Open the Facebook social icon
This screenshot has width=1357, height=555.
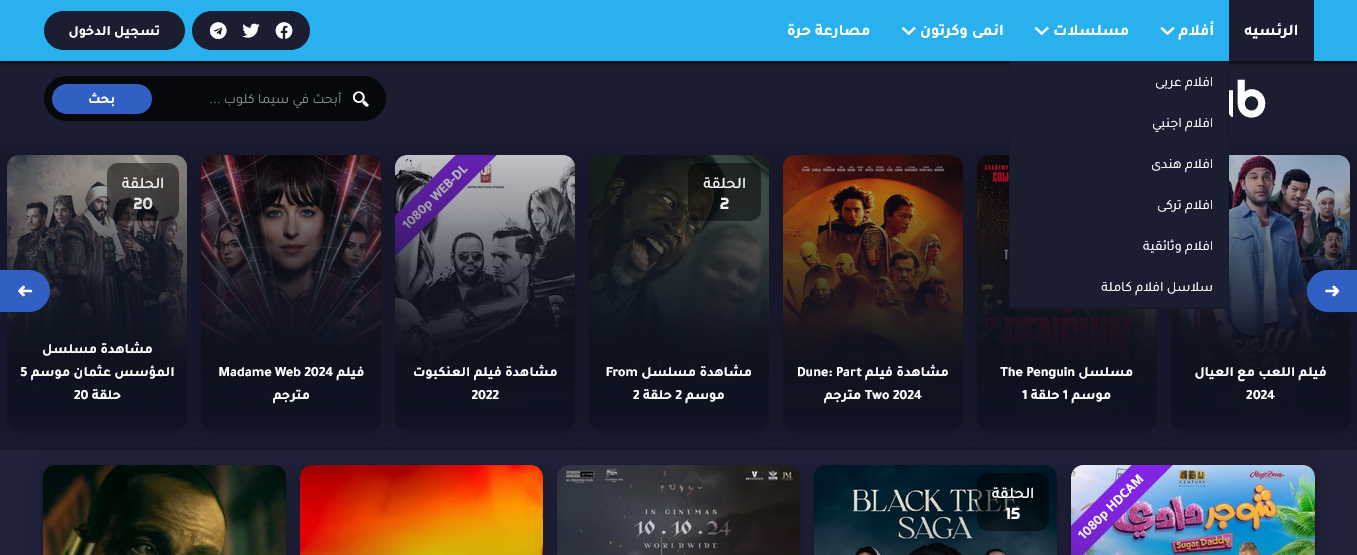[284, 31]
